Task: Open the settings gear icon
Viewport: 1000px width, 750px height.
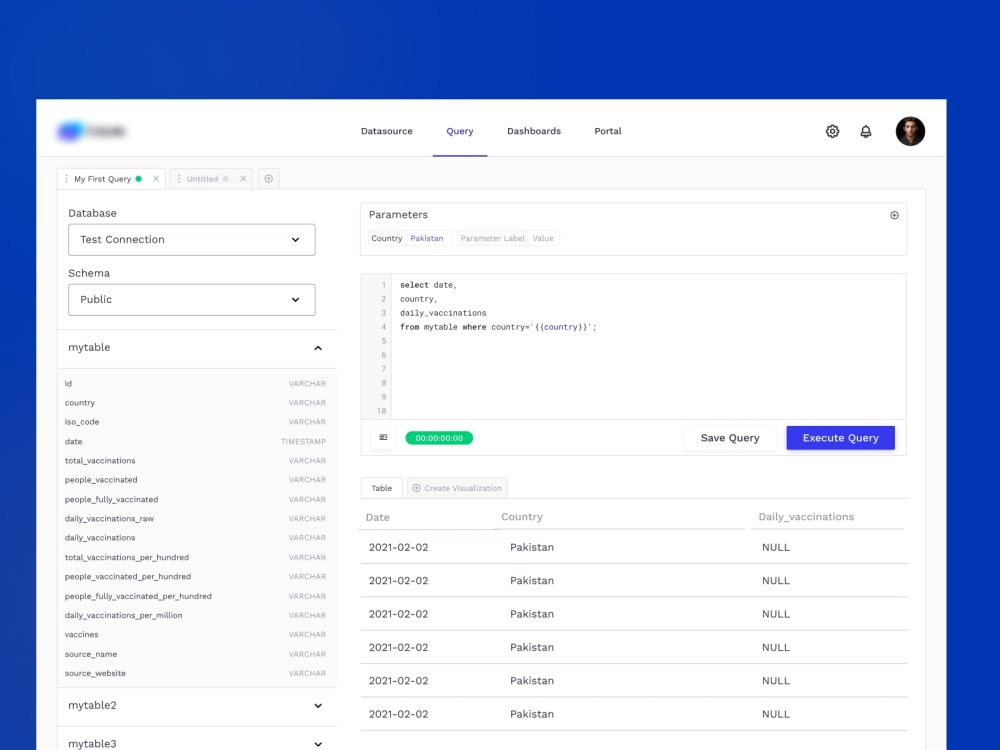Action: click(x=832, y=131)
